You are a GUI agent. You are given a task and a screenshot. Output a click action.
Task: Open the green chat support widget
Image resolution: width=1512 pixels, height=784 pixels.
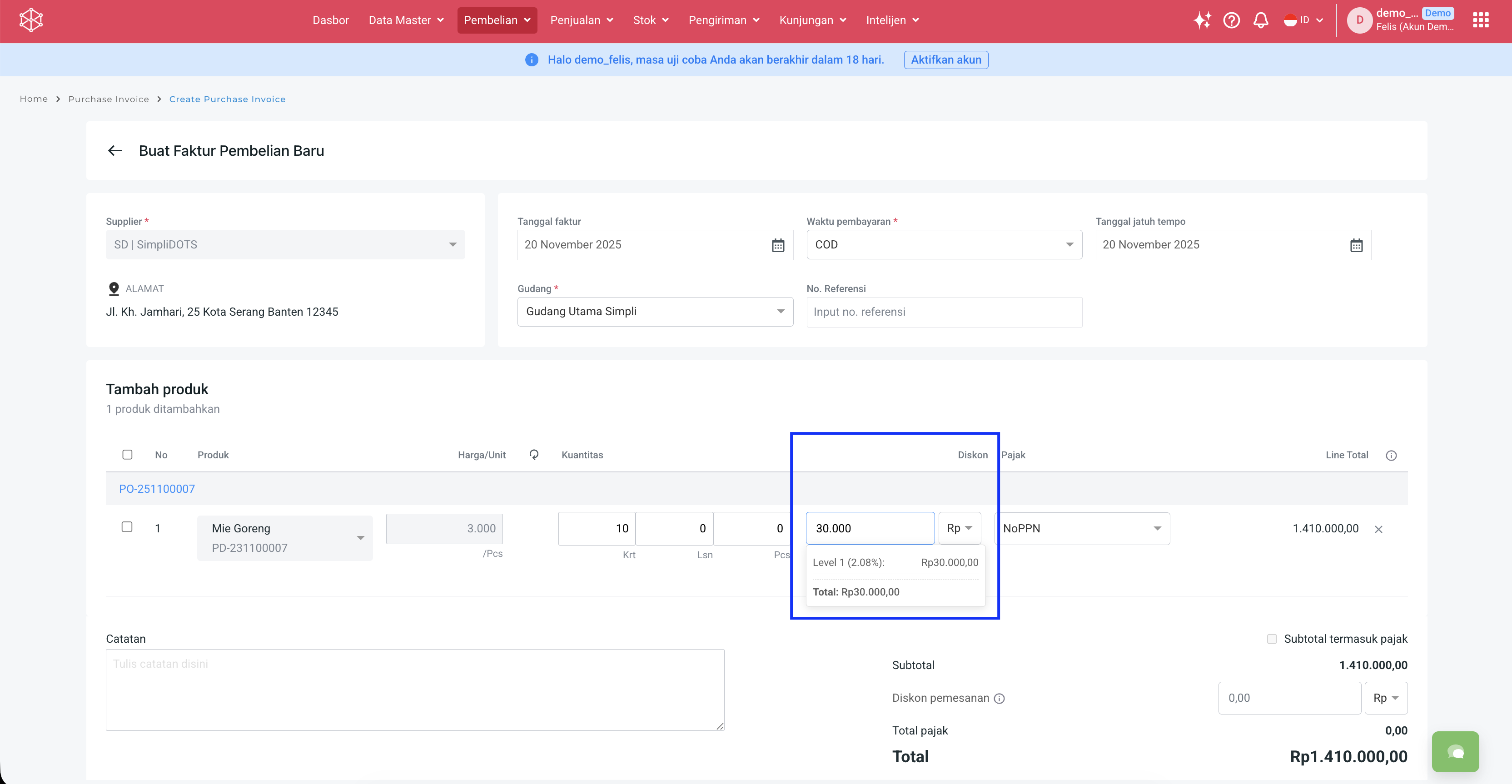pos(1455,752)
